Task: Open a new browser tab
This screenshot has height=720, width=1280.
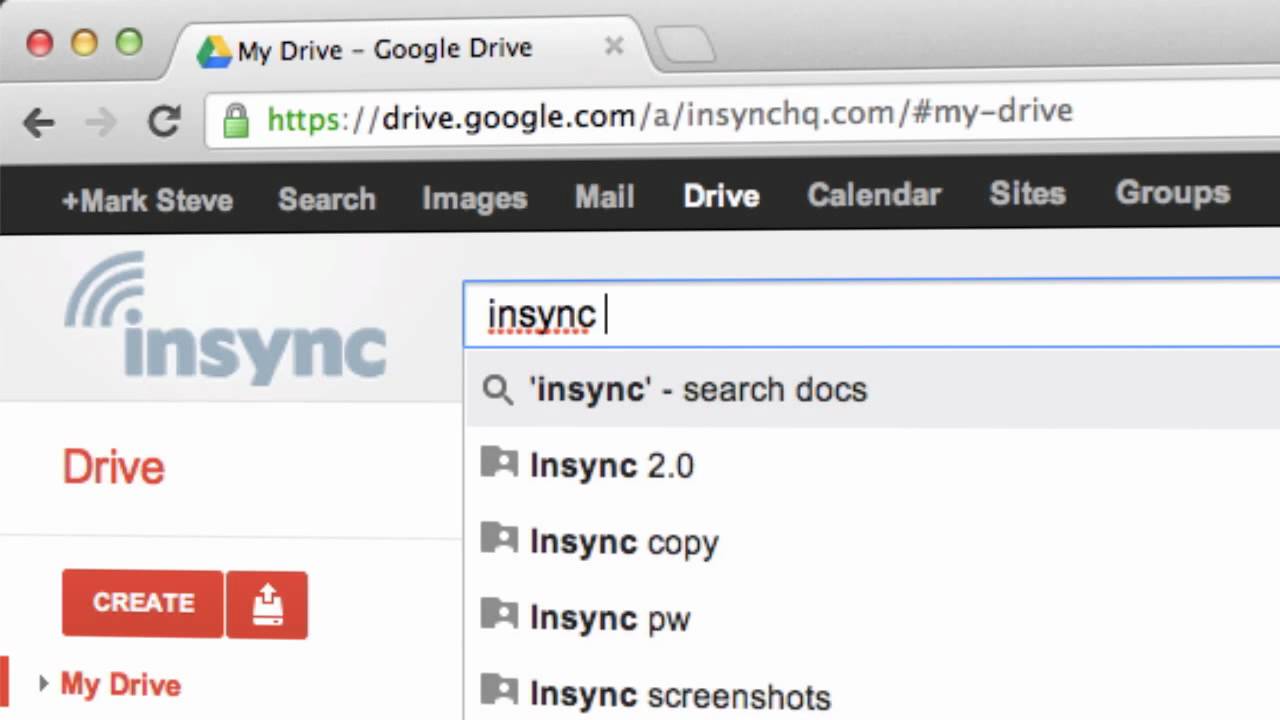Action: [x=686, y=46]
